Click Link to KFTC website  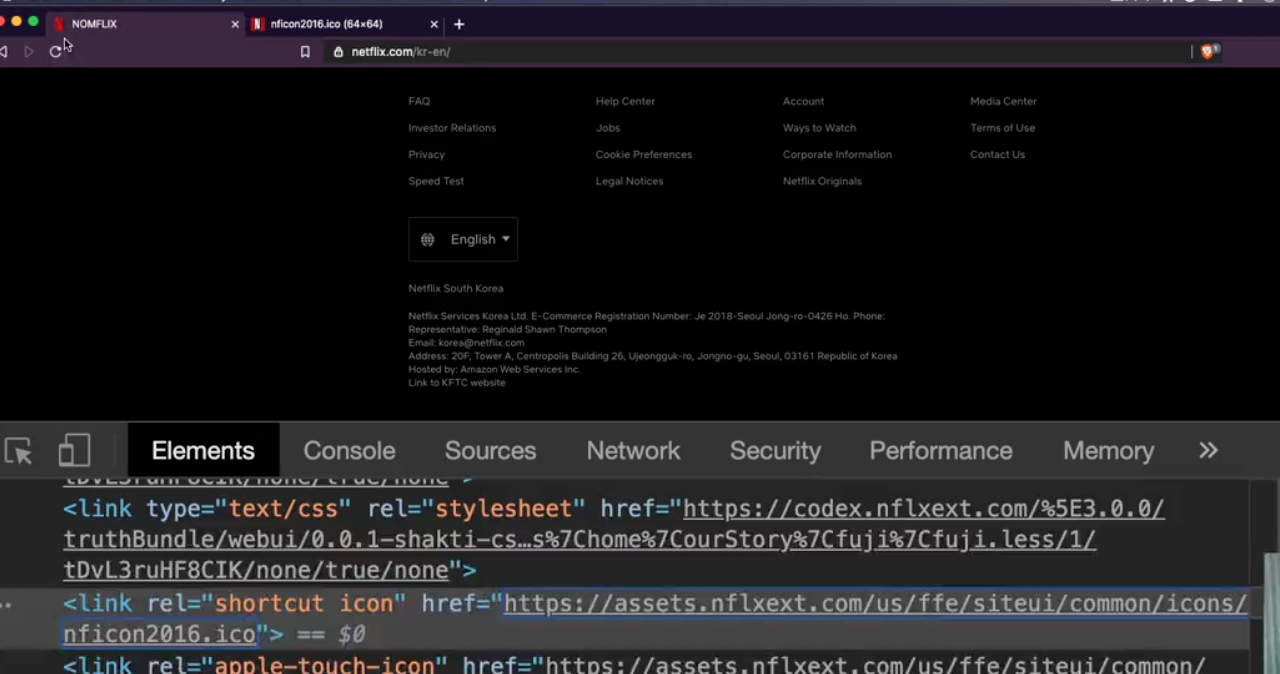[456, 383]
